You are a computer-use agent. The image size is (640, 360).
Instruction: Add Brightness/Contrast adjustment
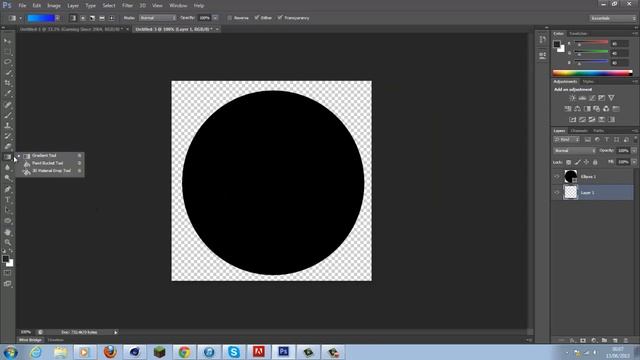point(573,98)
